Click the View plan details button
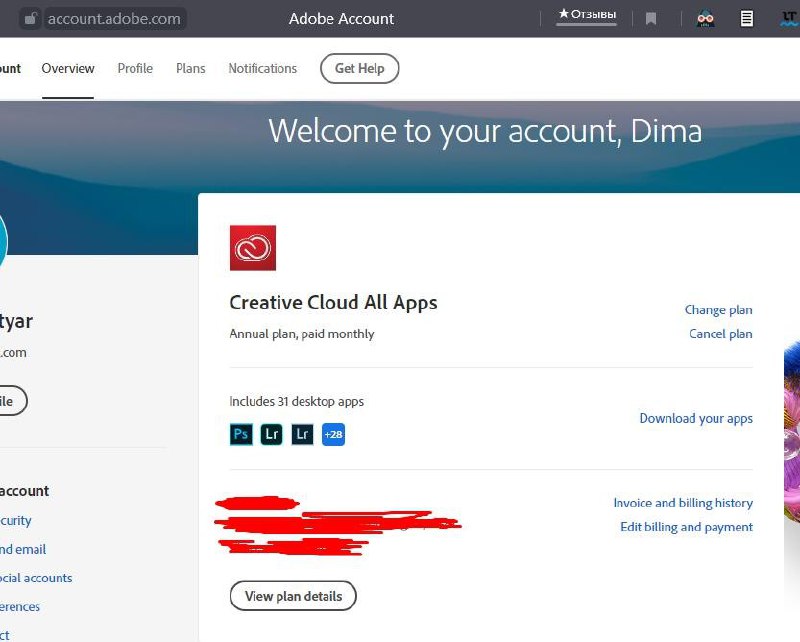The width and height of the screenshot is (800, 642). [x=293, y=596]
